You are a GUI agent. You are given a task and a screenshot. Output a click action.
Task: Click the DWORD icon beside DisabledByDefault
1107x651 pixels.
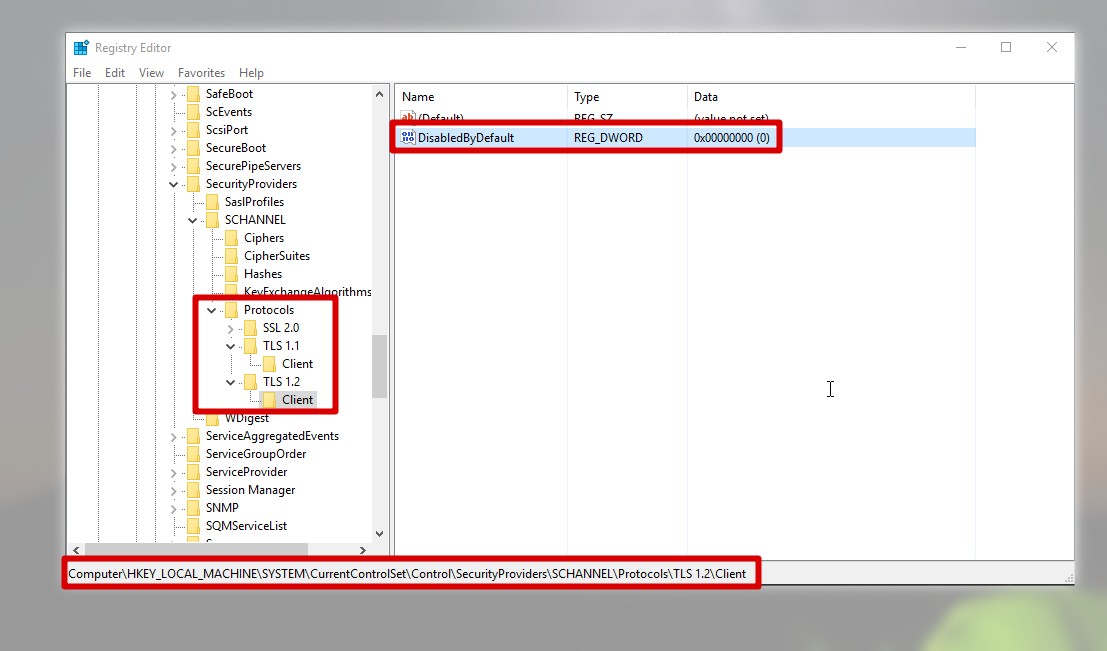coord(407,138)
